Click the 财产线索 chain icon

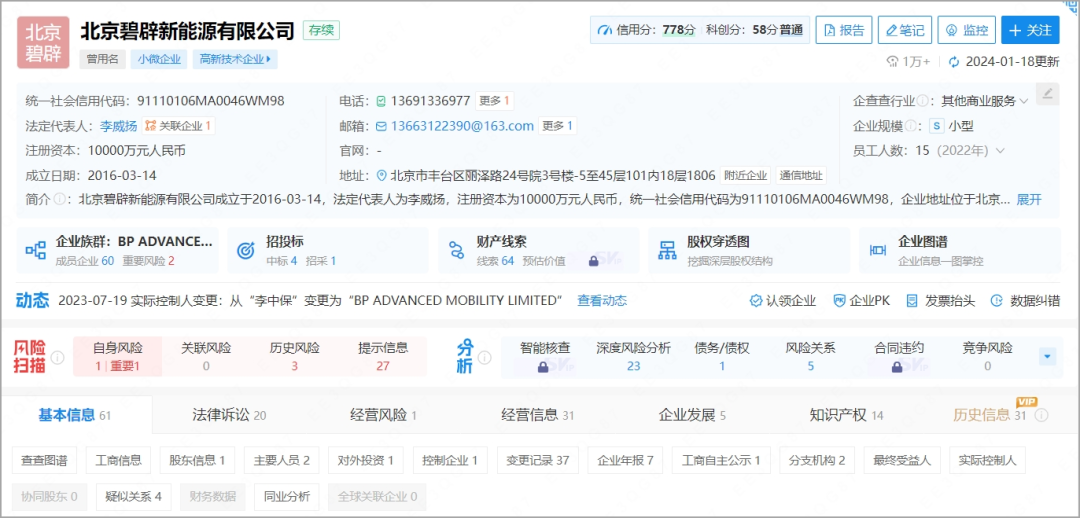click(456, 250)
